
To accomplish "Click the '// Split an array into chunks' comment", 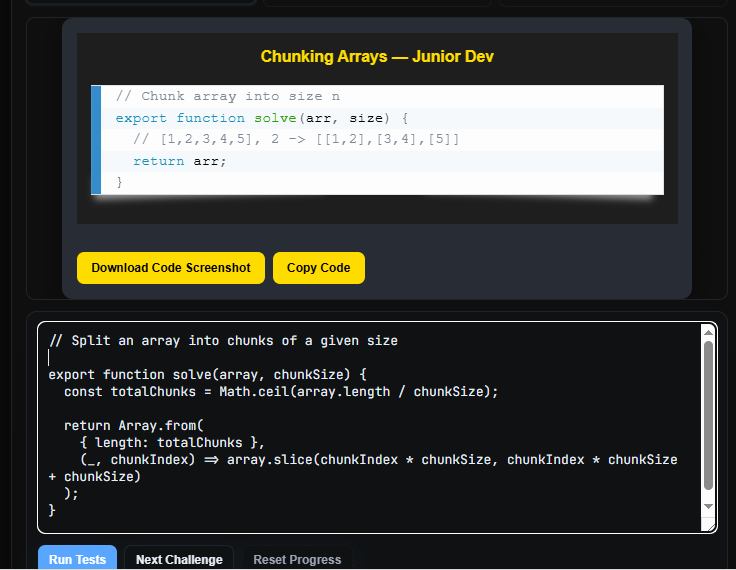I will [x=223, y=340].
